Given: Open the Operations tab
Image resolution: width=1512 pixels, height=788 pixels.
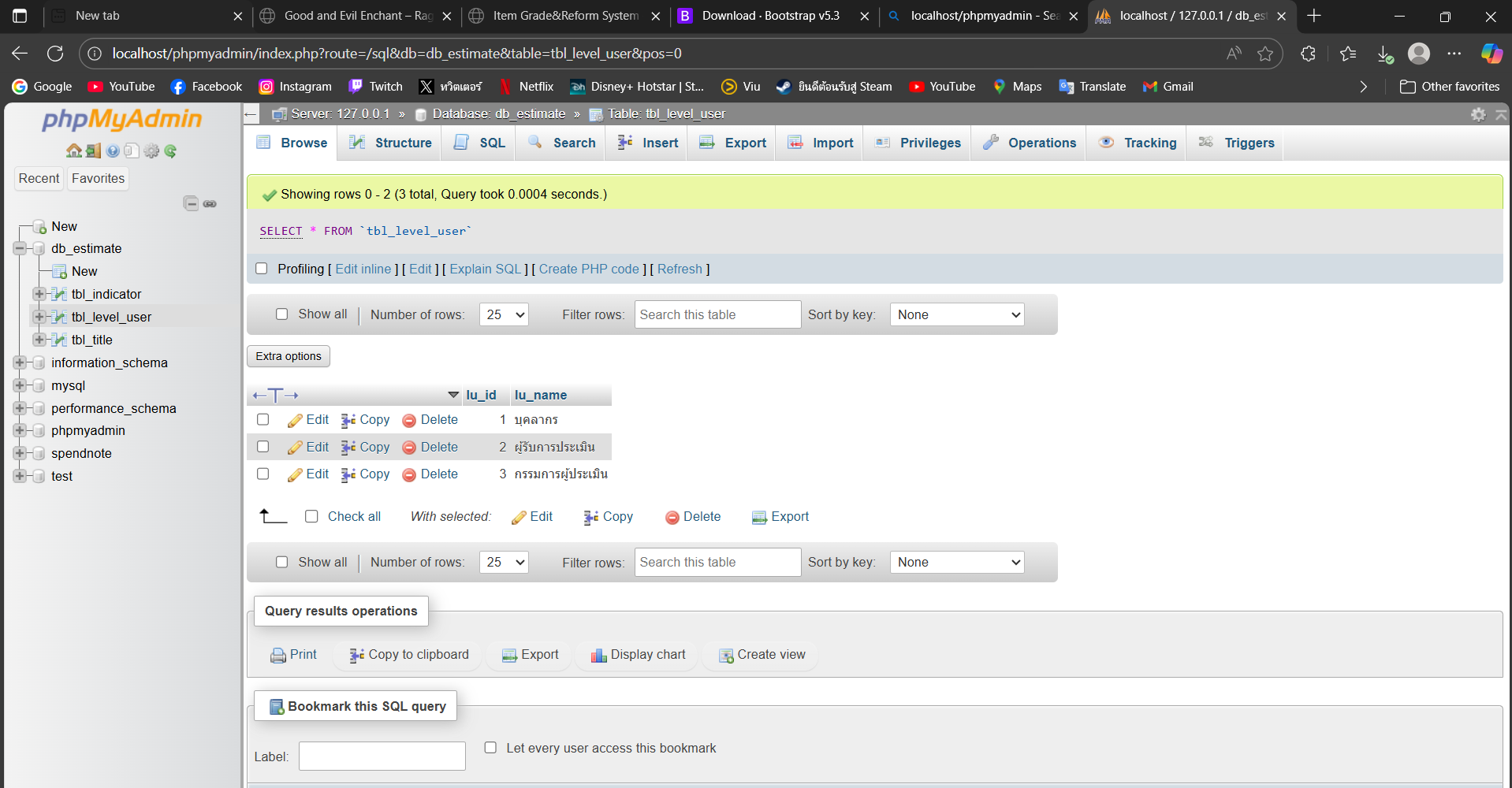Looking at the screenshot, I should 1030,143.
